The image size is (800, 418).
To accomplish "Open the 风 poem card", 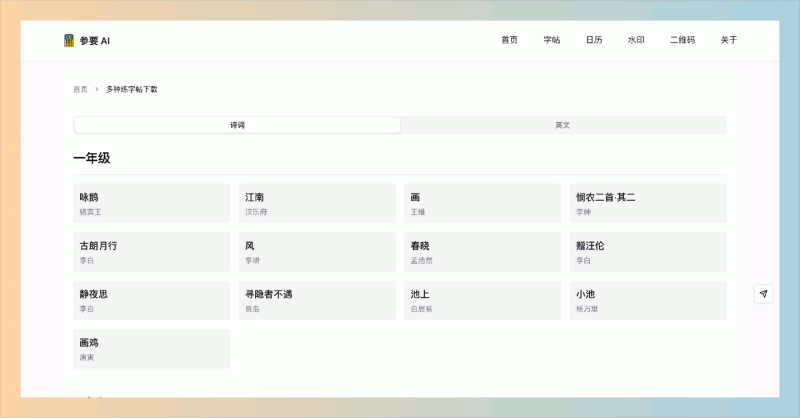I will [x=317, y=252].
